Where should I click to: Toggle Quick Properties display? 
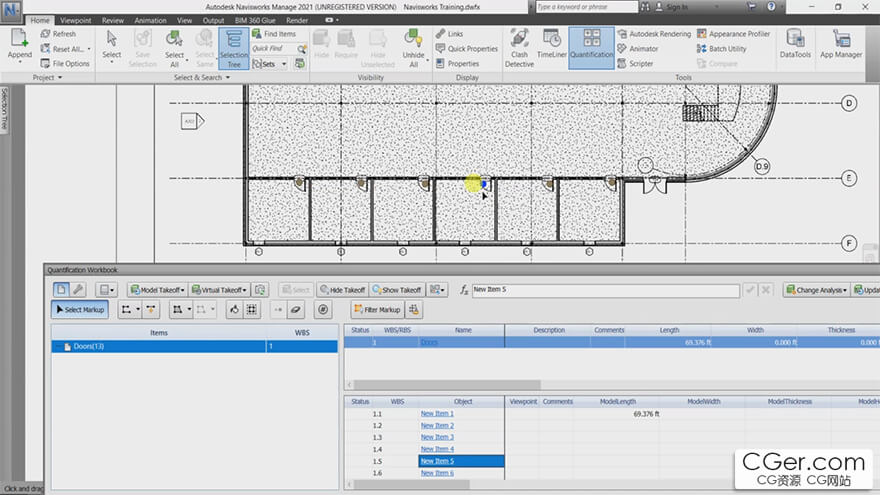467,49
